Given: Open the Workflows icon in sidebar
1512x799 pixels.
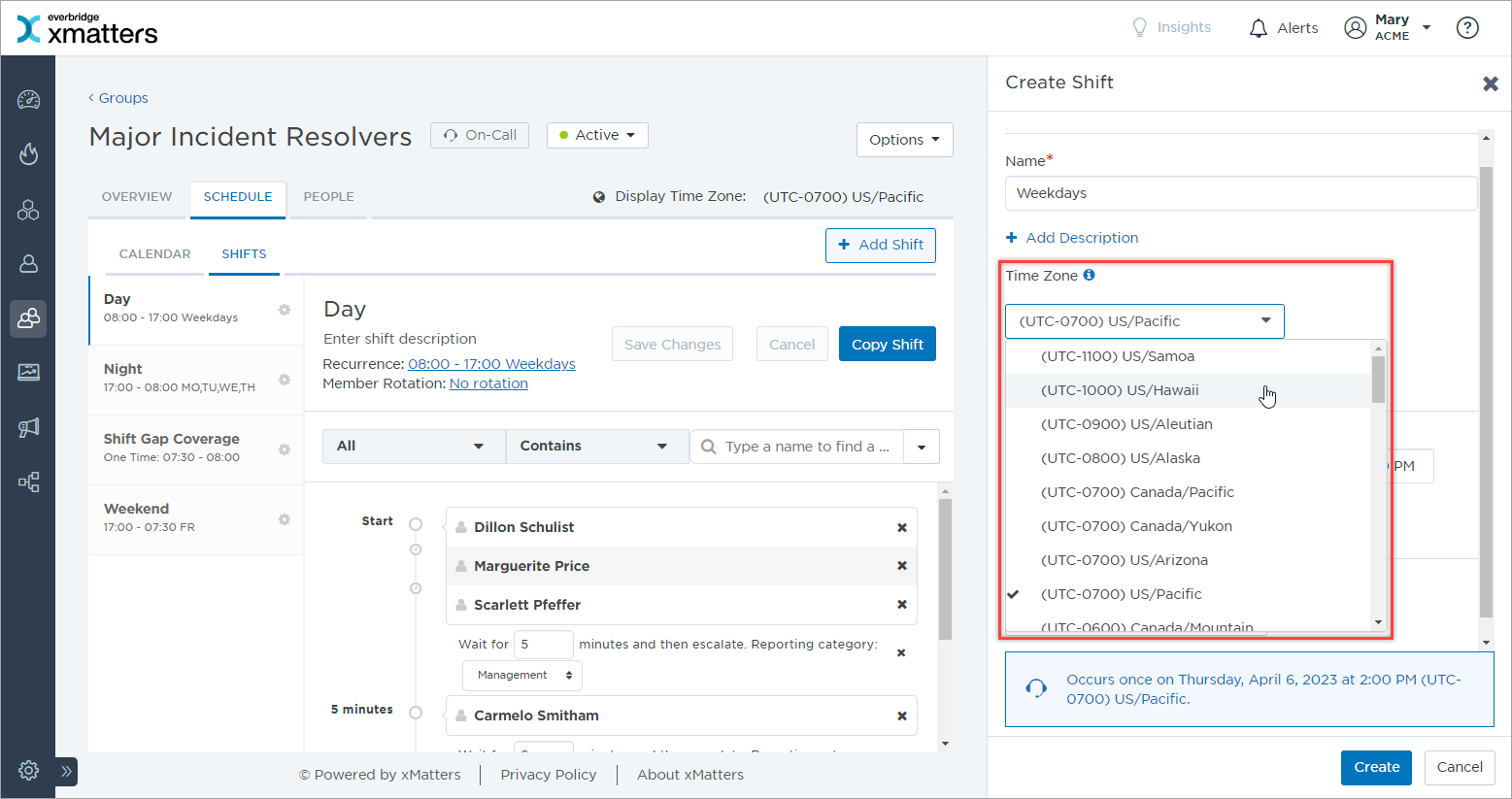Looking at the screenshot, I should 28,482.
